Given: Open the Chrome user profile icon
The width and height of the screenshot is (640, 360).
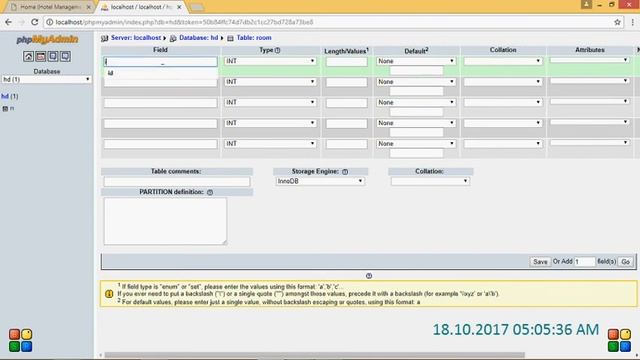Looking at the screenshot, I should pyautogui.click(x=587, y=4).
